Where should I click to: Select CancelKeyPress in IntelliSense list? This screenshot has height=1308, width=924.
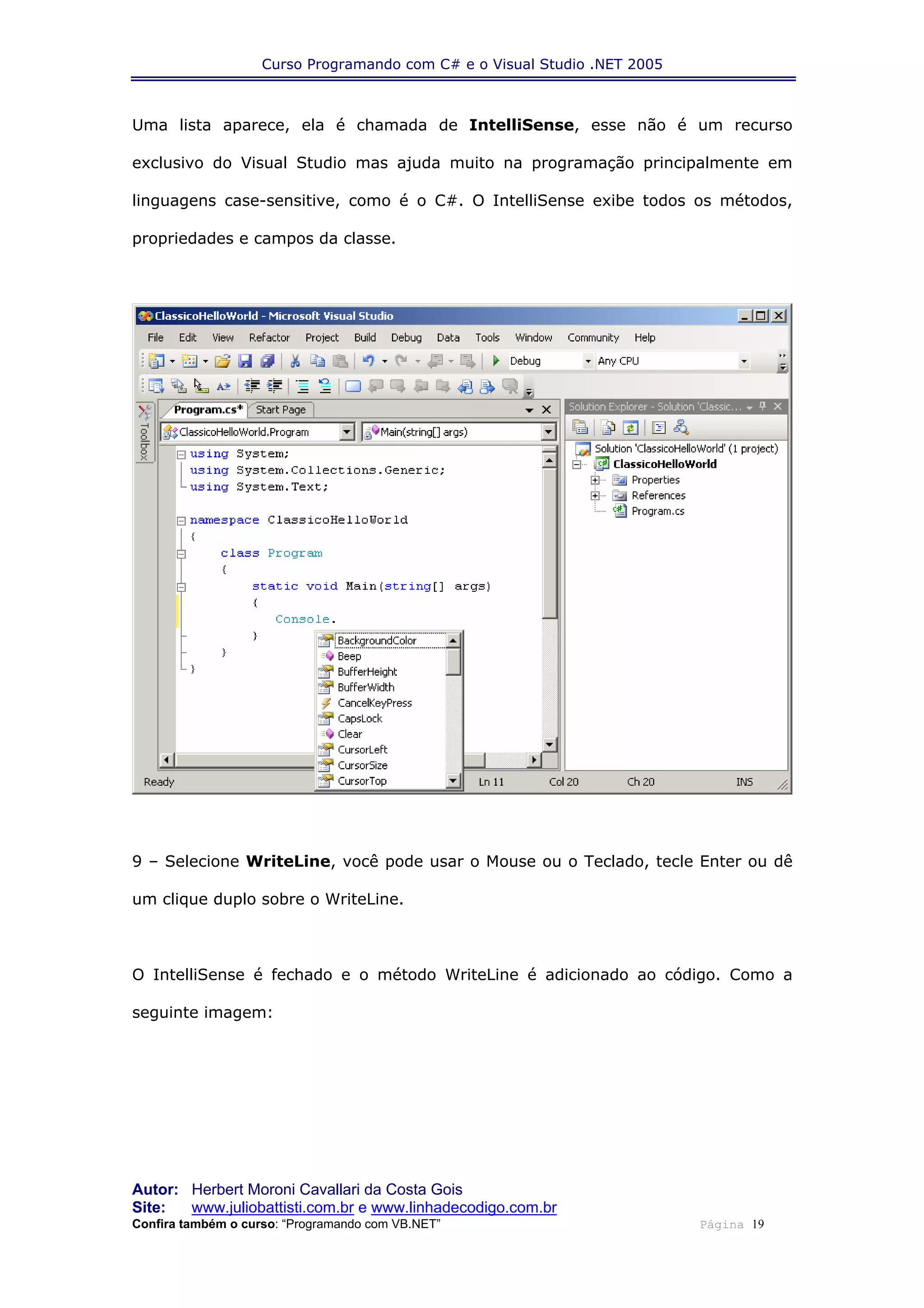point(381,703)
